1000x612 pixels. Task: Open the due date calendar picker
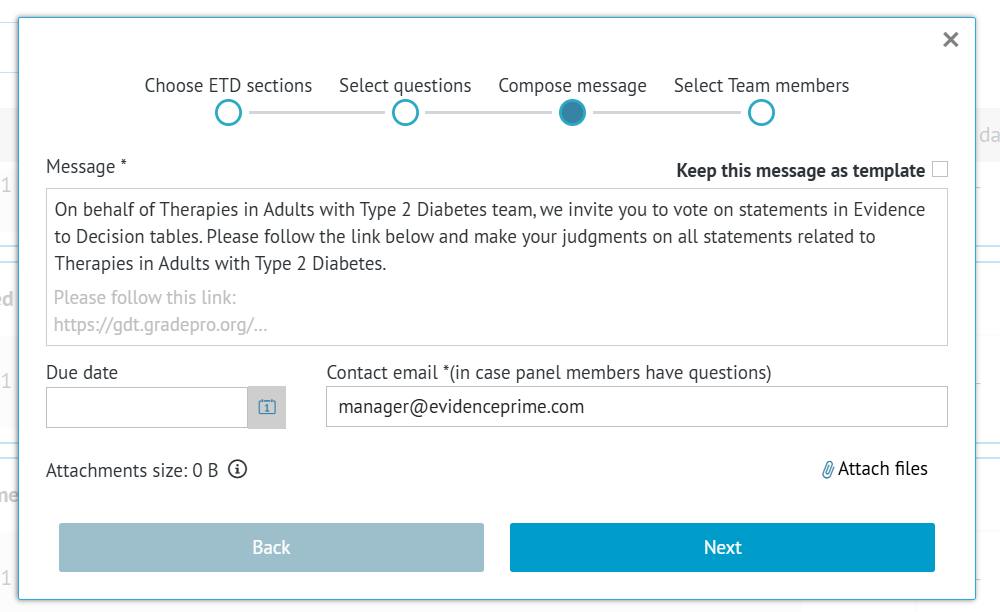tap(267, 407)
